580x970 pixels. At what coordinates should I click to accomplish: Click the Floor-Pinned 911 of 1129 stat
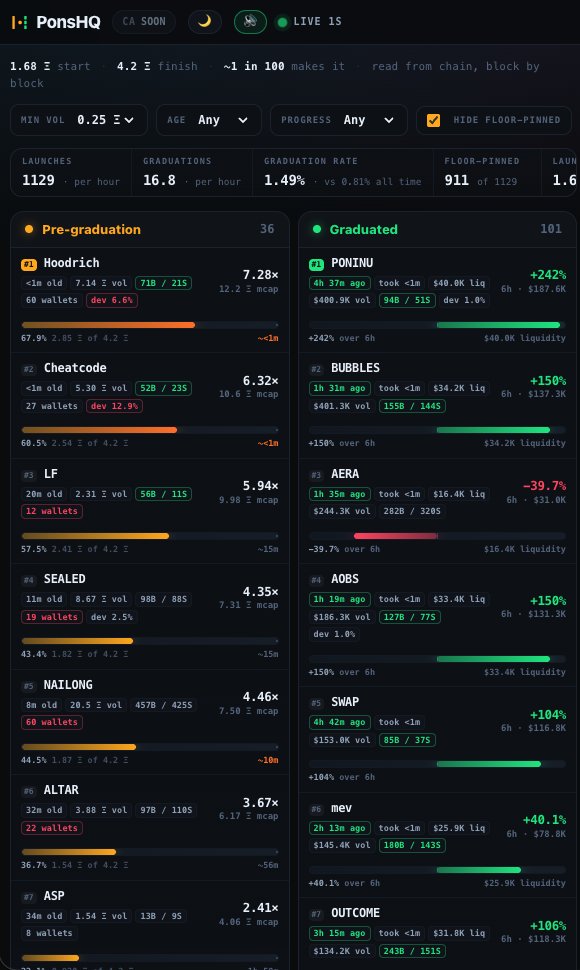[487, 173]
